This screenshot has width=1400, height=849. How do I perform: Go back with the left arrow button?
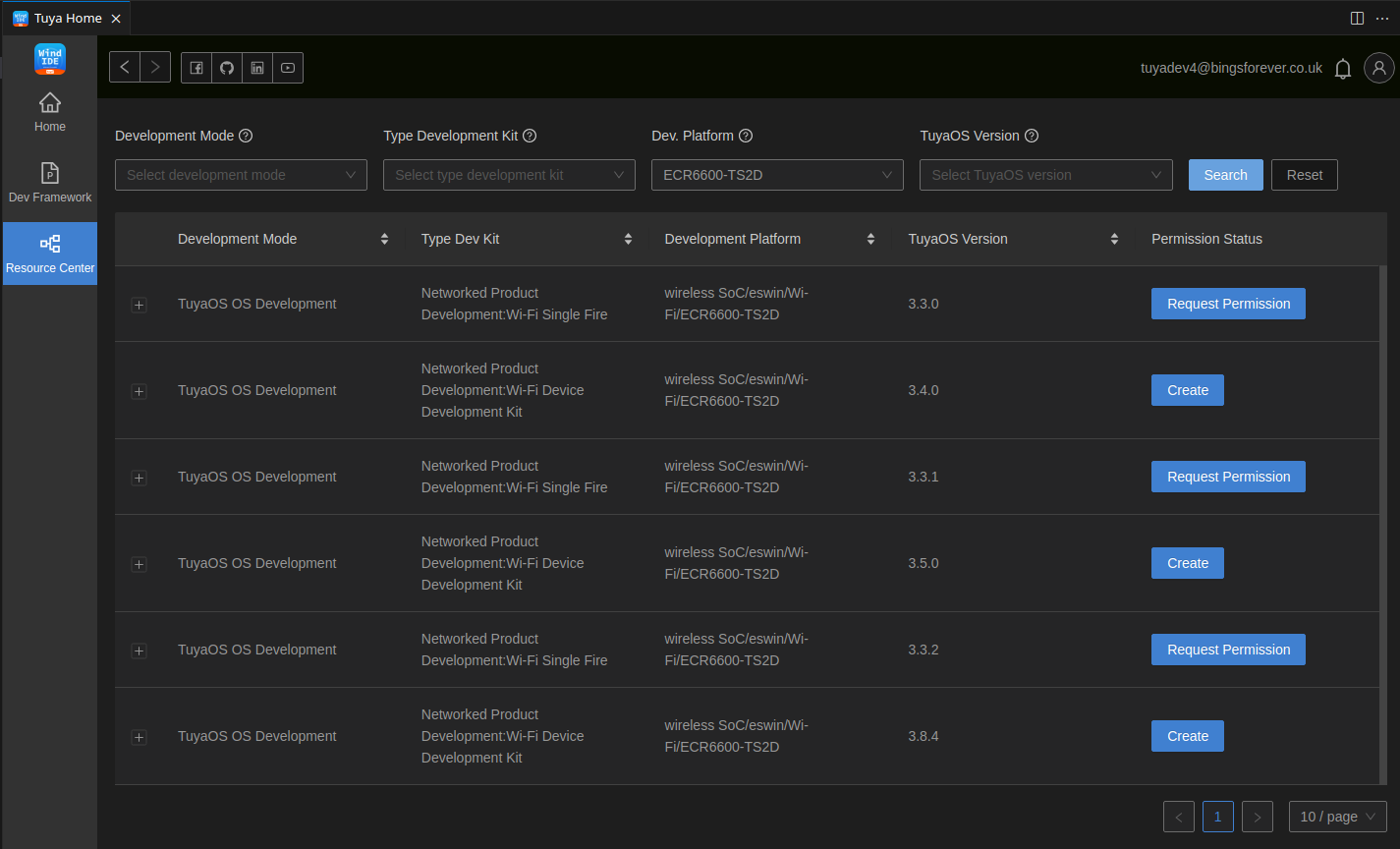coord(125,67)
